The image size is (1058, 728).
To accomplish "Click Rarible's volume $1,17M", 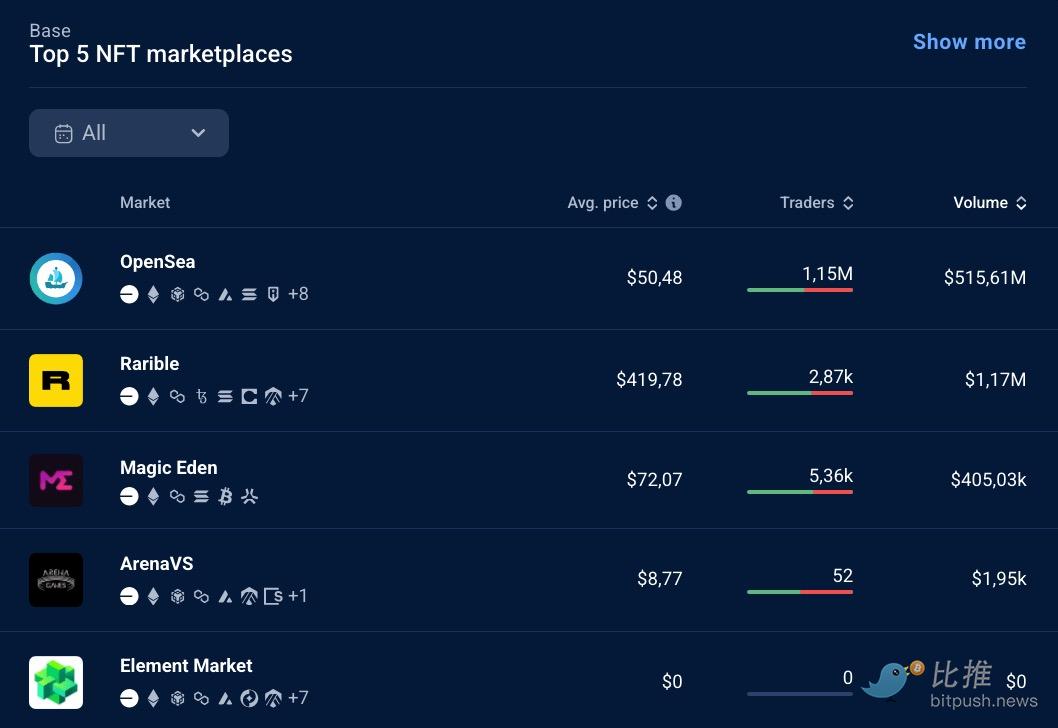I will (x=995, y=379).
